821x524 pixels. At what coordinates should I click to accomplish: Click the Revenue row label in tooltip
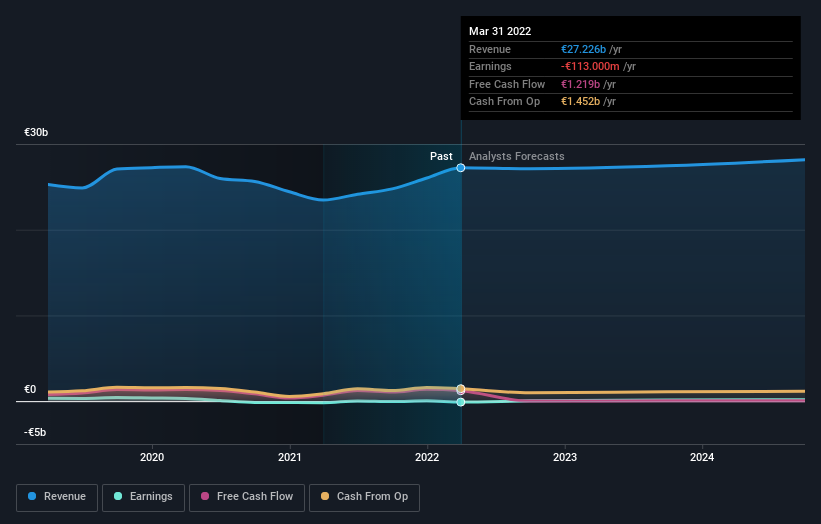pos(490,49)
